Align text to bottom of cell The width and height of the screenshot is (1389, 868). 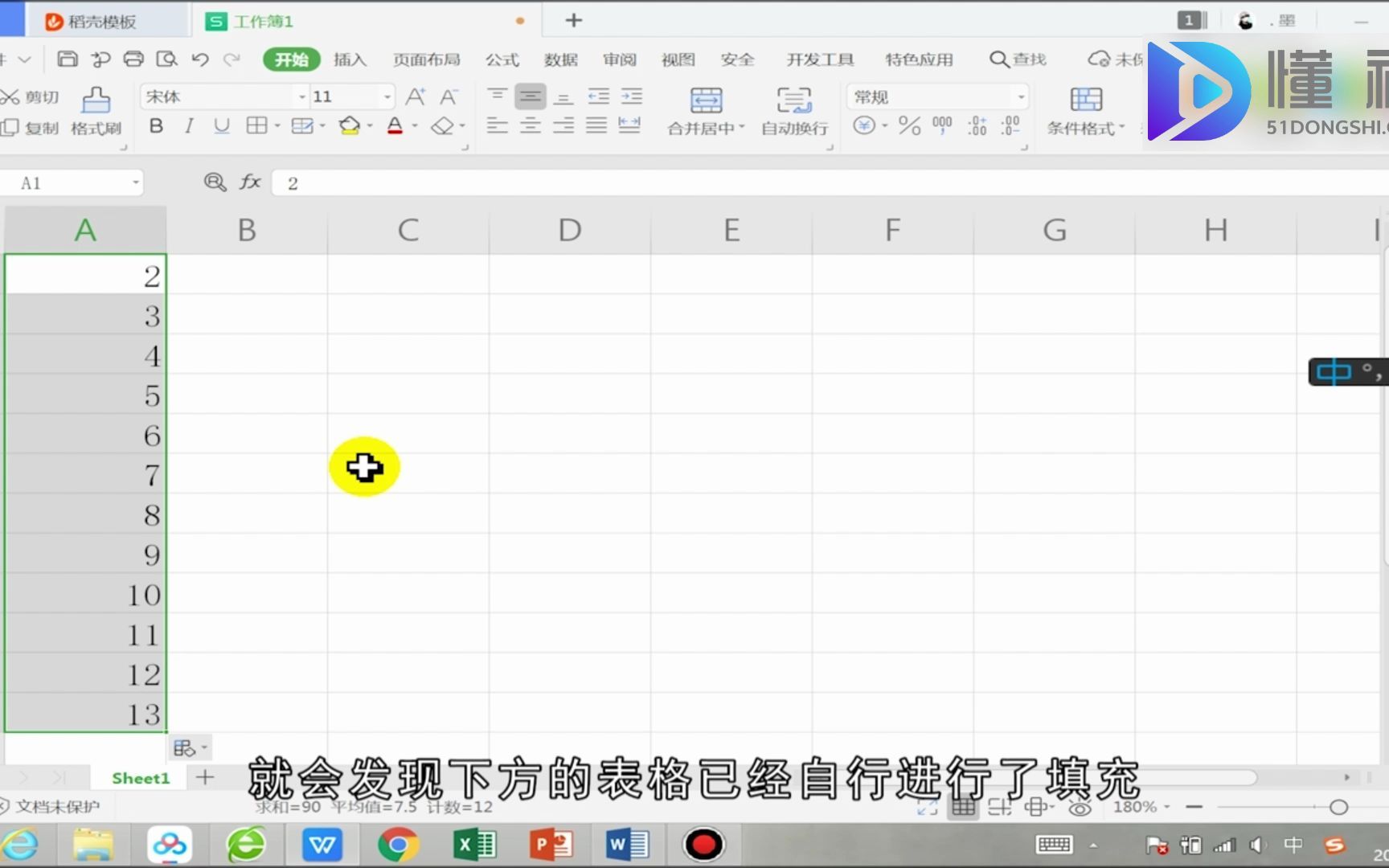pos(564,96)
